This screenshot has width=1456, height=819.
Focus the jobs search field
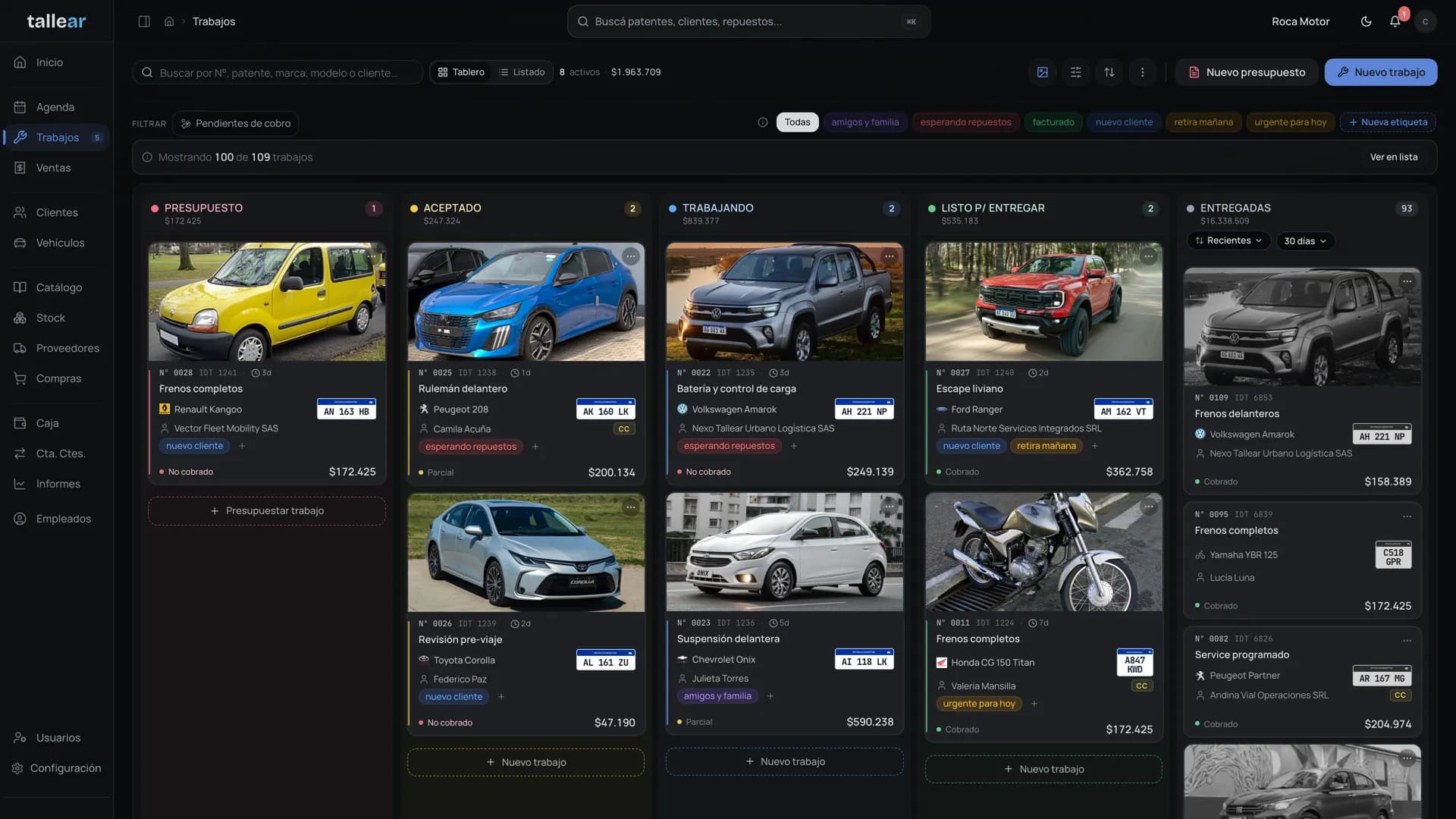[x=278, y=73]
